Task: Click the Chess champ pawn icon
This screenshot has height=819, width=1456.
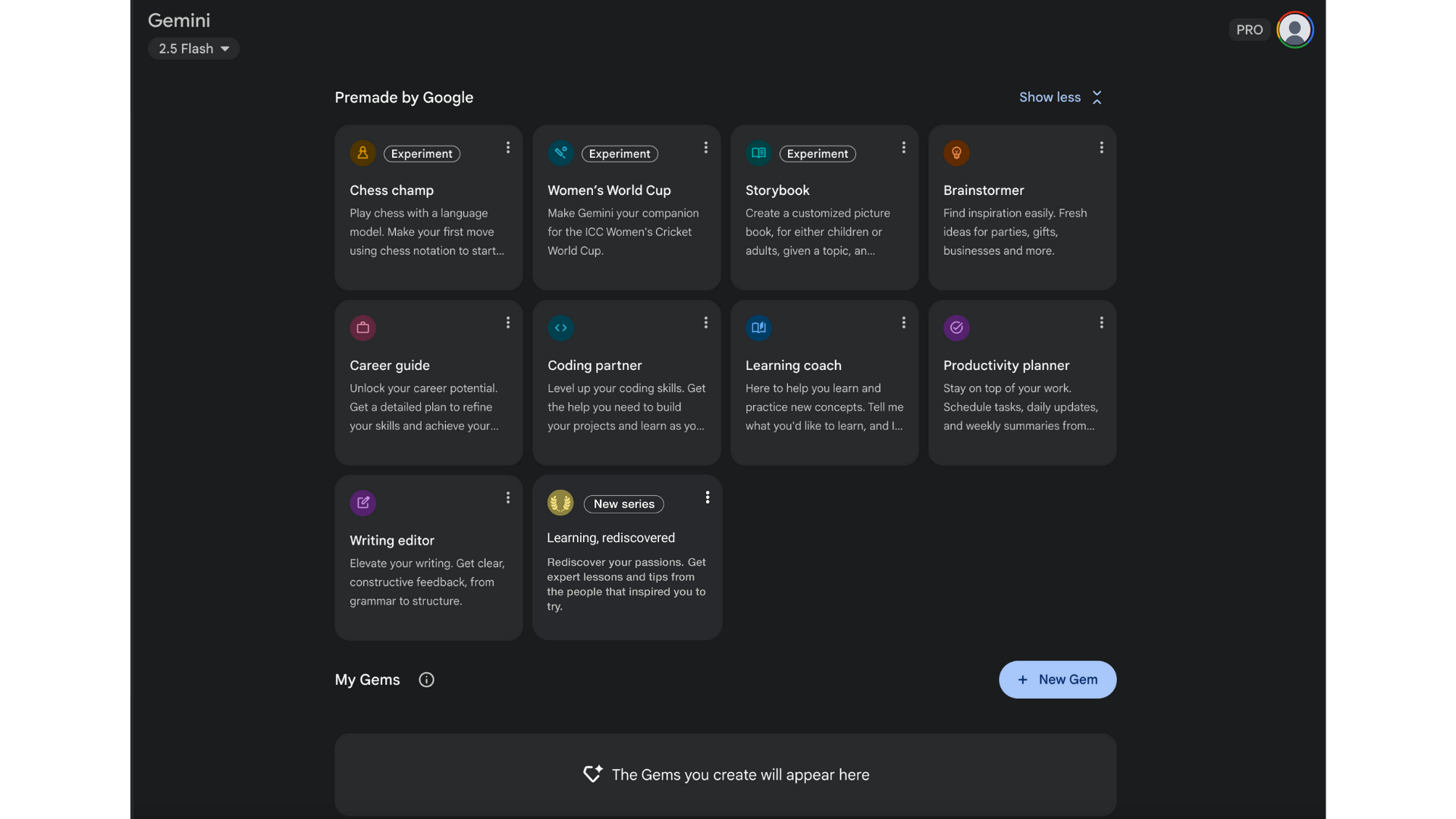Action: (x=362, y=153)
